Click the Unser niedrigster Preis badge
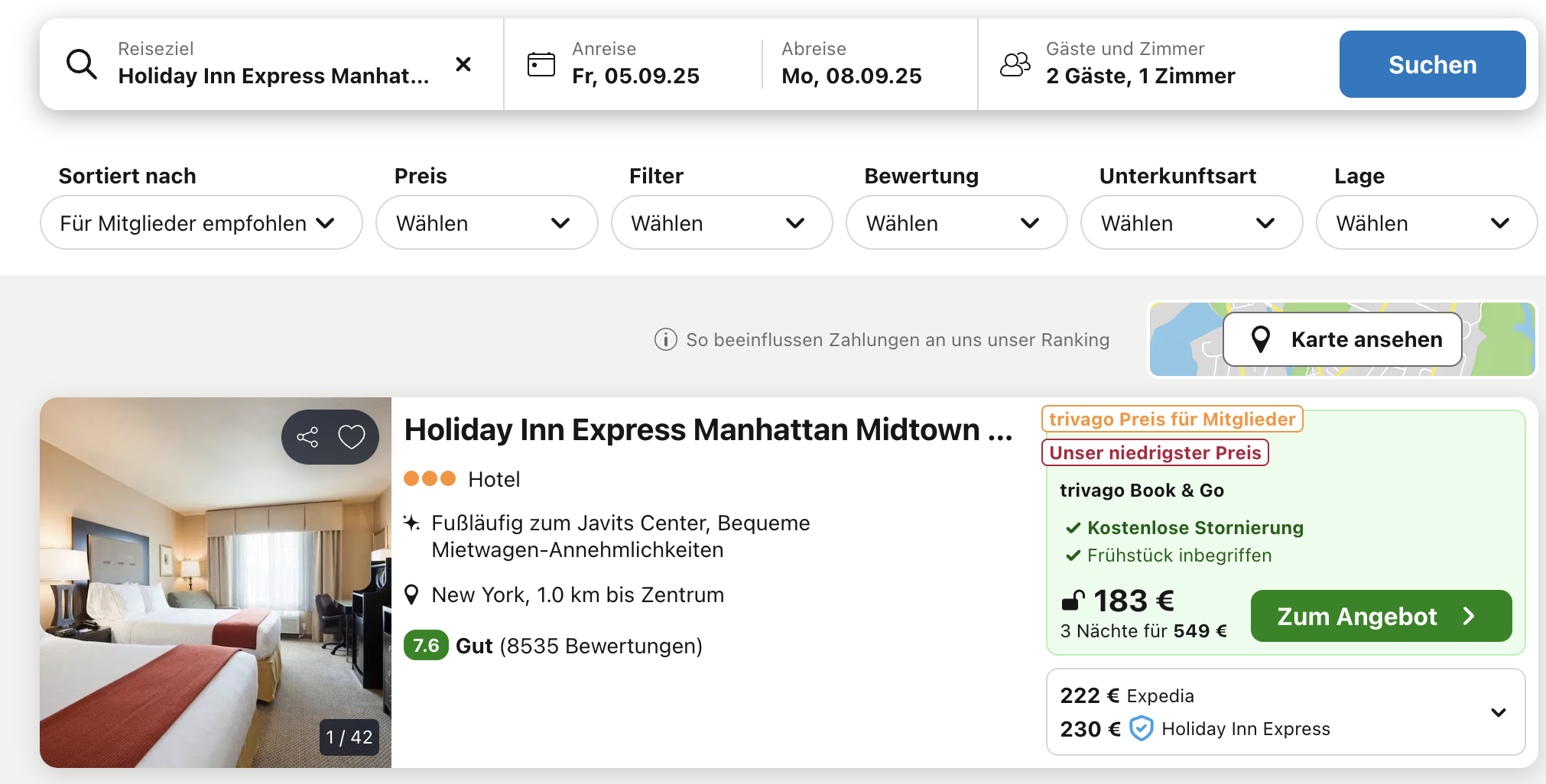The width and height of the screenshot is (1546, 784). tap(1155, 452)
